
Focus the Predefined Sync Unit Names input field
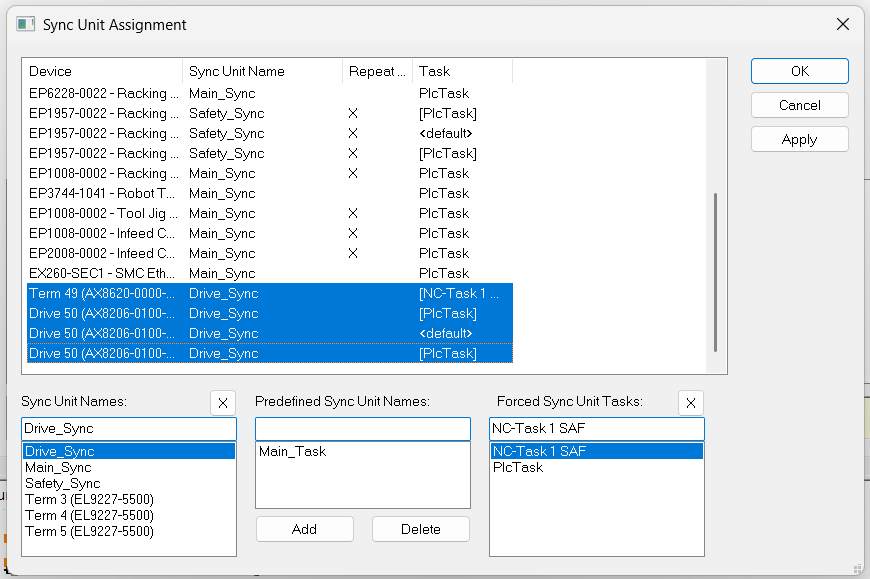(x=363, y=429)
